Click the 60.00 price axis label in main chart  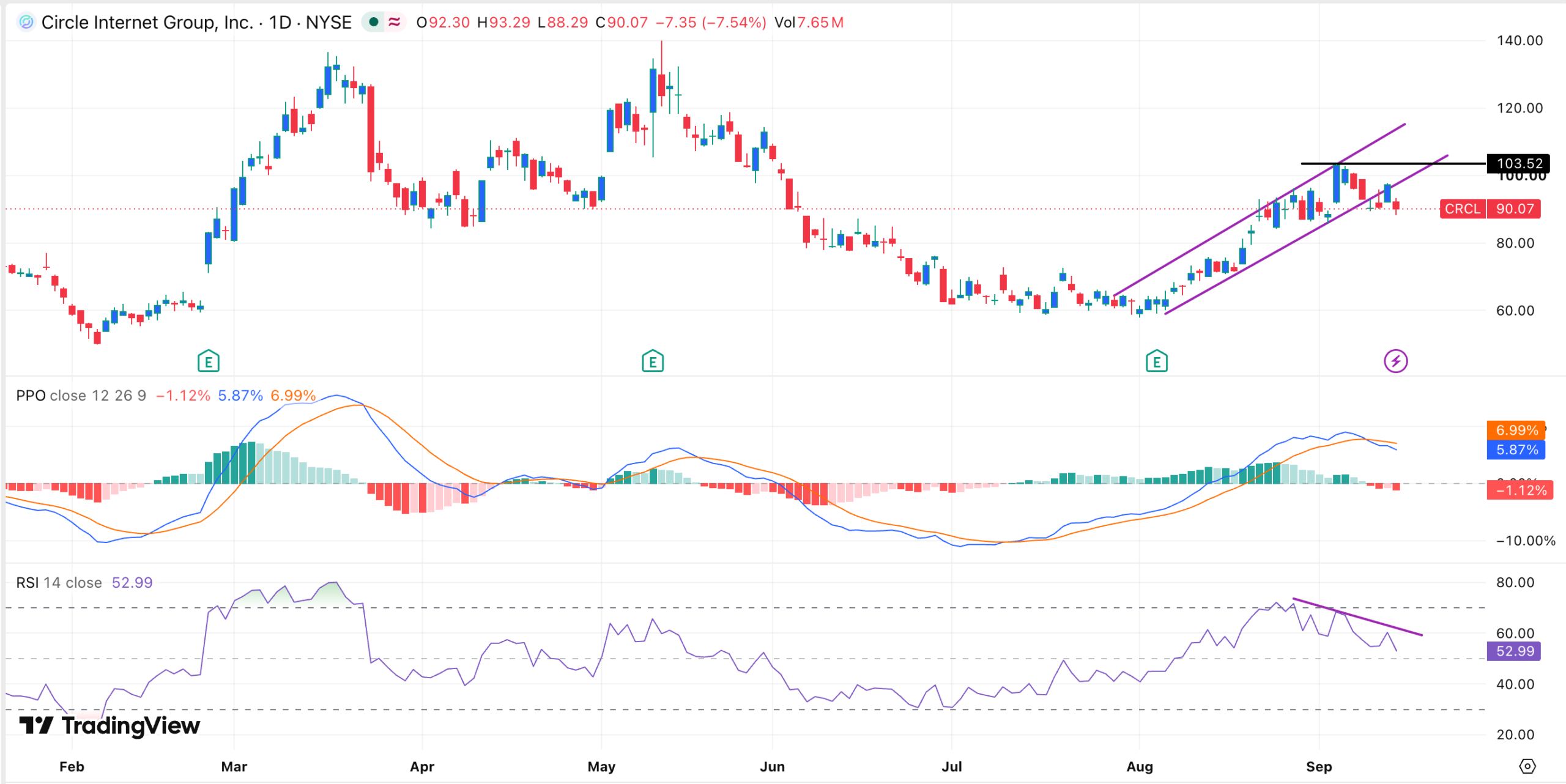pos(1515,310)
